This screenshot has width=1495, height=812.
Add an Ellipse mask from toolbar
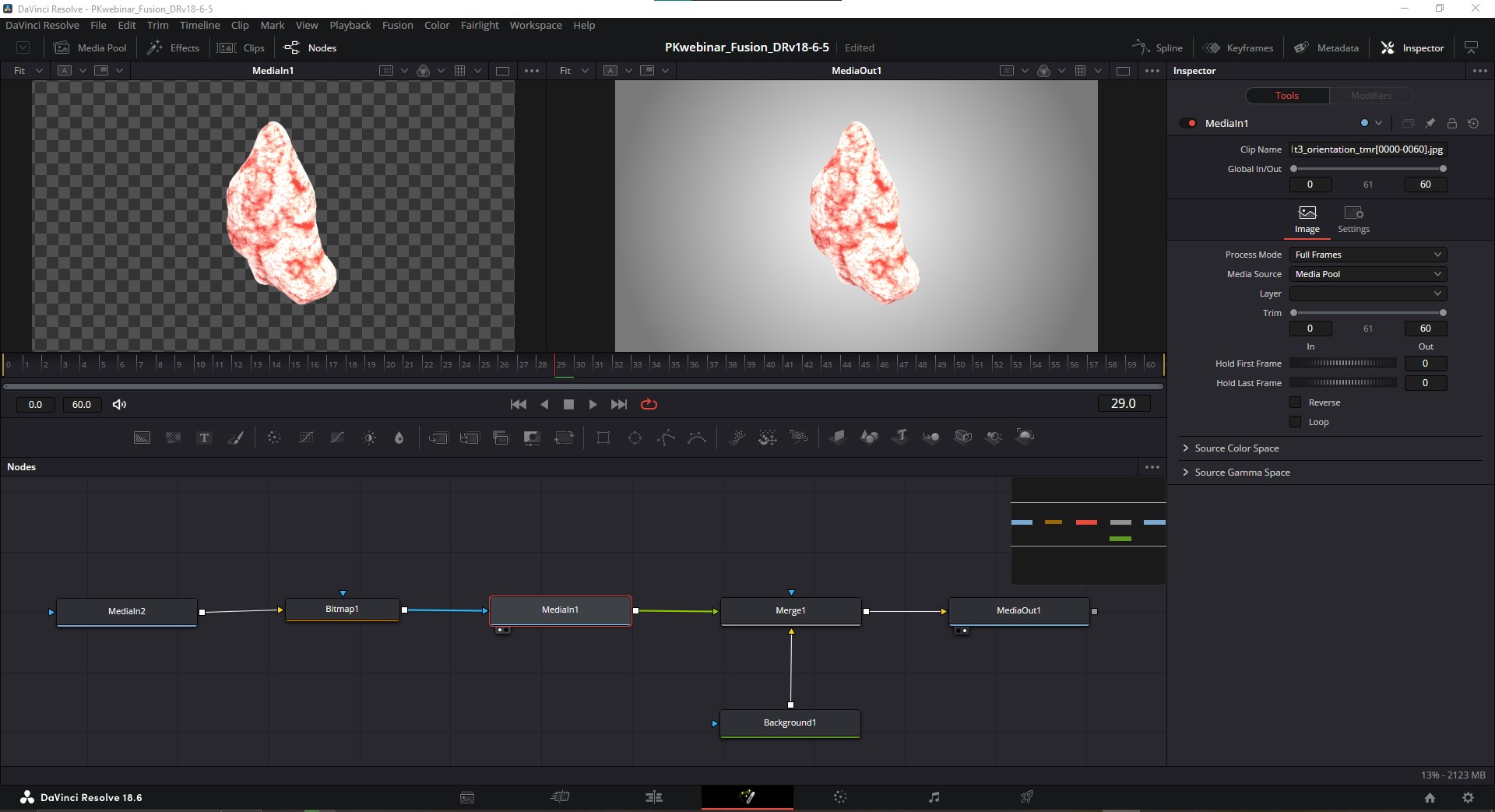(x=635, y=438)
